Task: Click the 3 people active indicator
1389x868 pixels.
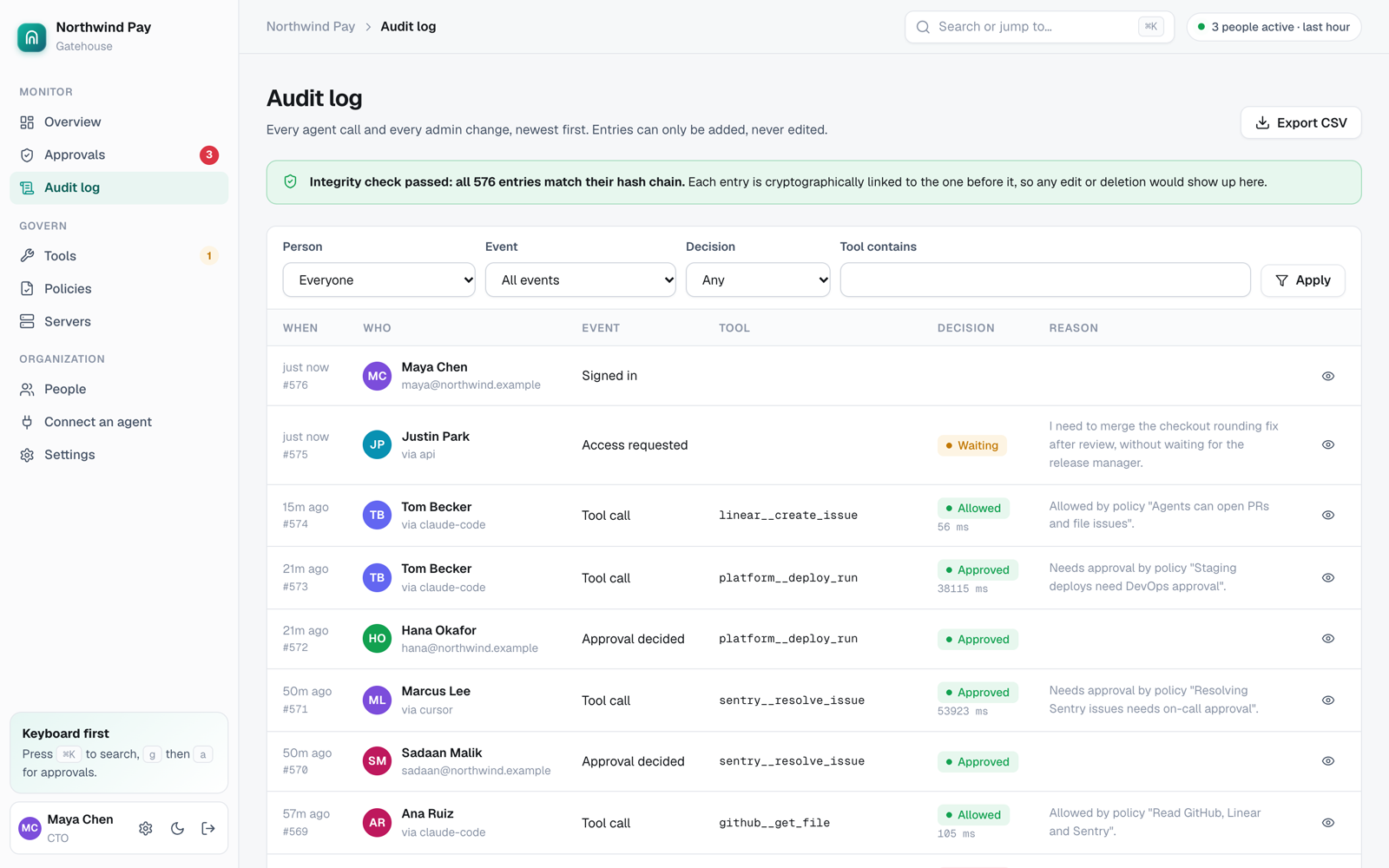Action: (x=1274, y=27)
